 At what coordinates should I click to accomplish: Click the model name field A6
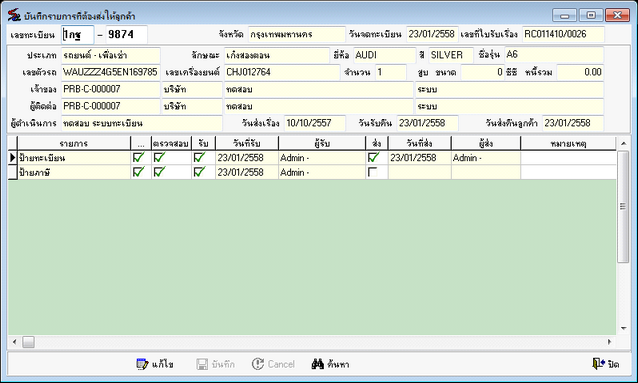[554, 55]
